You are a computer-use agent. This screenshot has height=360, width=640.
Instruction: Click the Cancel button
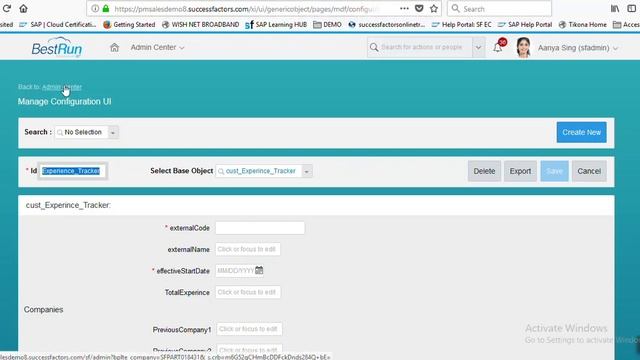(x=589, y=171)
